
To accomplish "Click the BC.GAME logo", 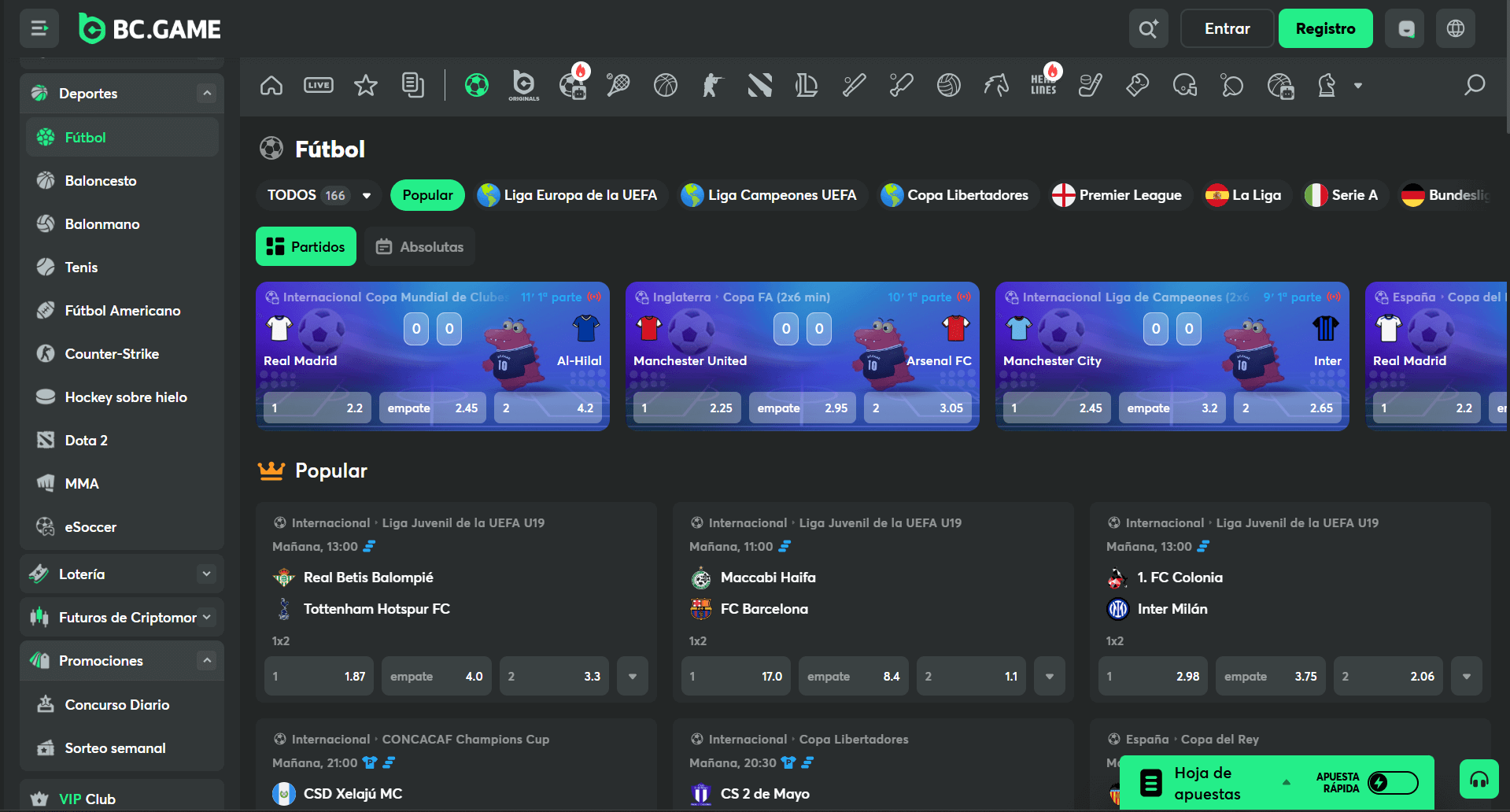I will click(150, 29).
